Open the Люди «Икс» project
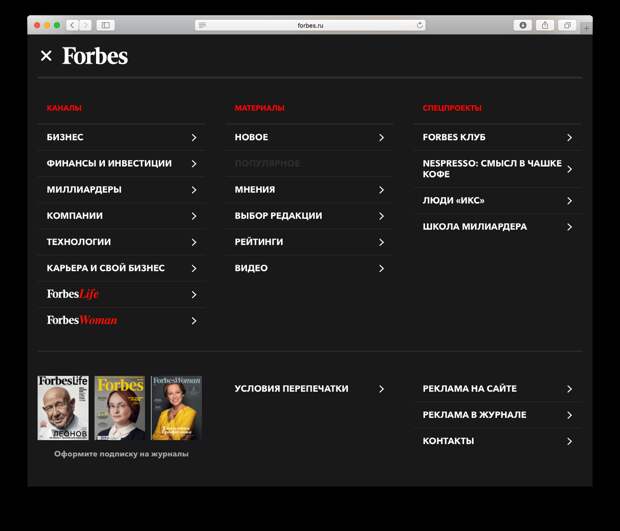The image size is (620, 531). point(497,200)
